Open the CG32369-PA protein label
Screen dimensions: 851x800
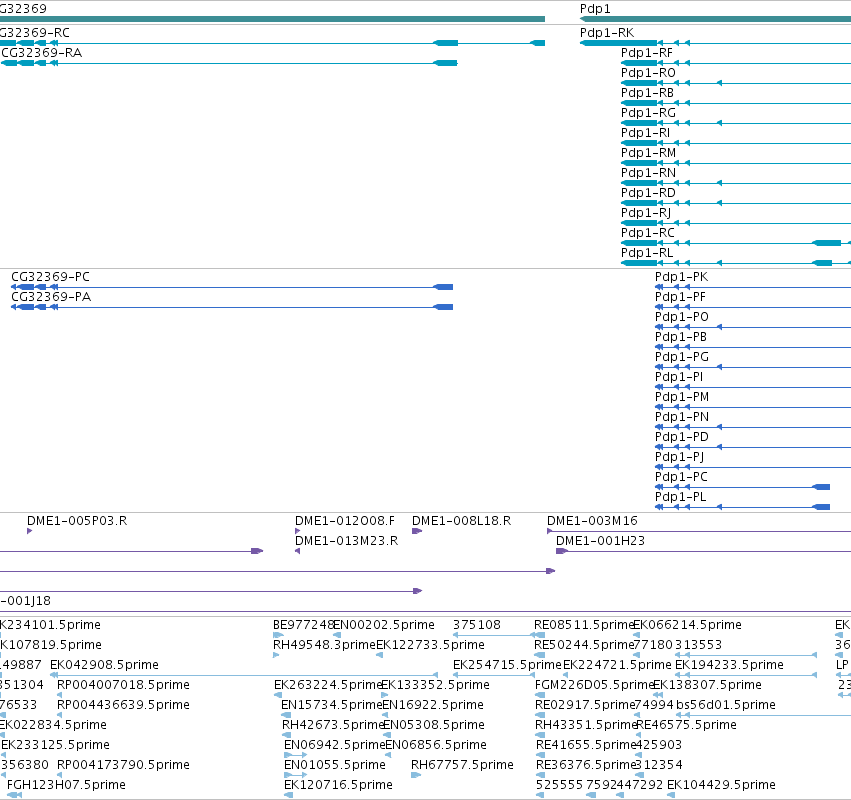point(51,297)
